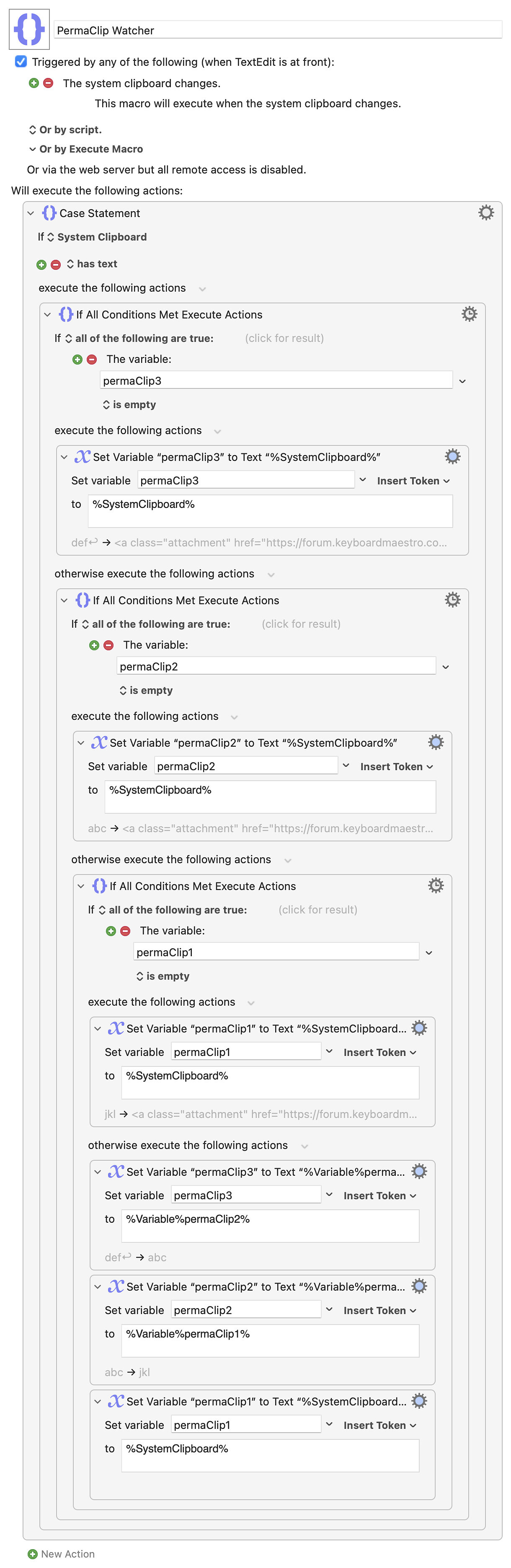Click the %SystemClipboard% text box for permaClip3

[x=270, y=511]
